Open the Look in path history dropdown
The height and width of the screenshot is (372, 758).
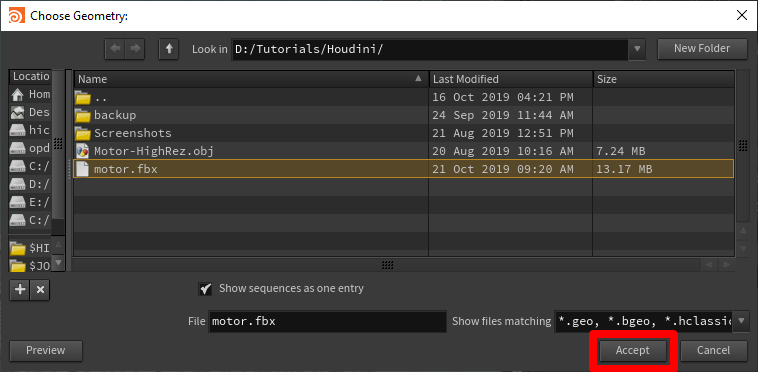click(637, 49)
